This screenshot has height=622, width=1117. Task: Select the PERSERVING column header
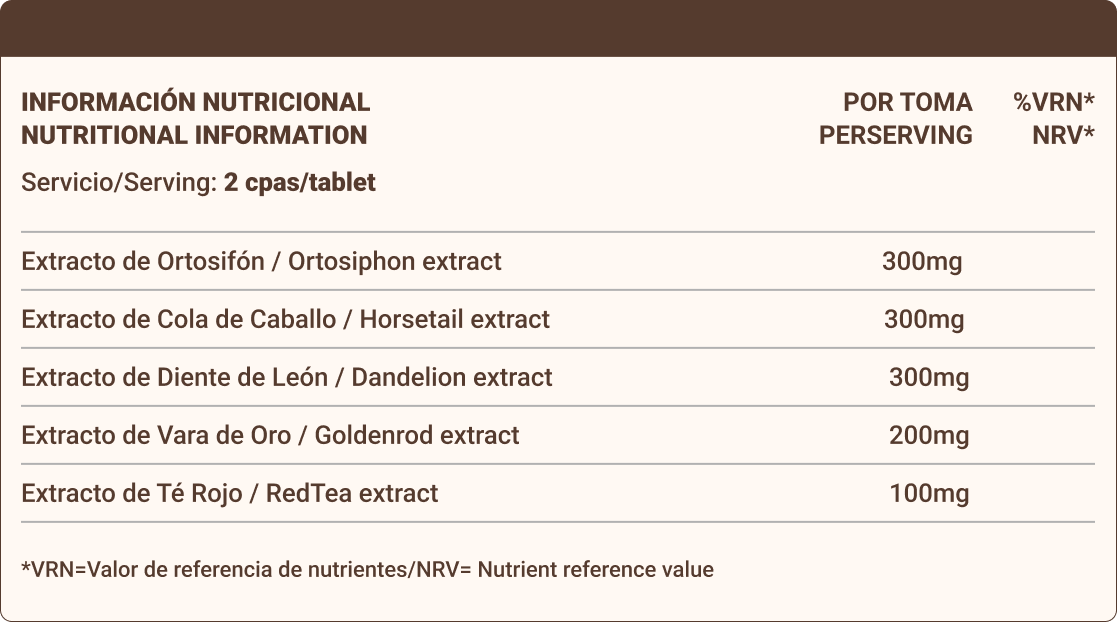895,135
